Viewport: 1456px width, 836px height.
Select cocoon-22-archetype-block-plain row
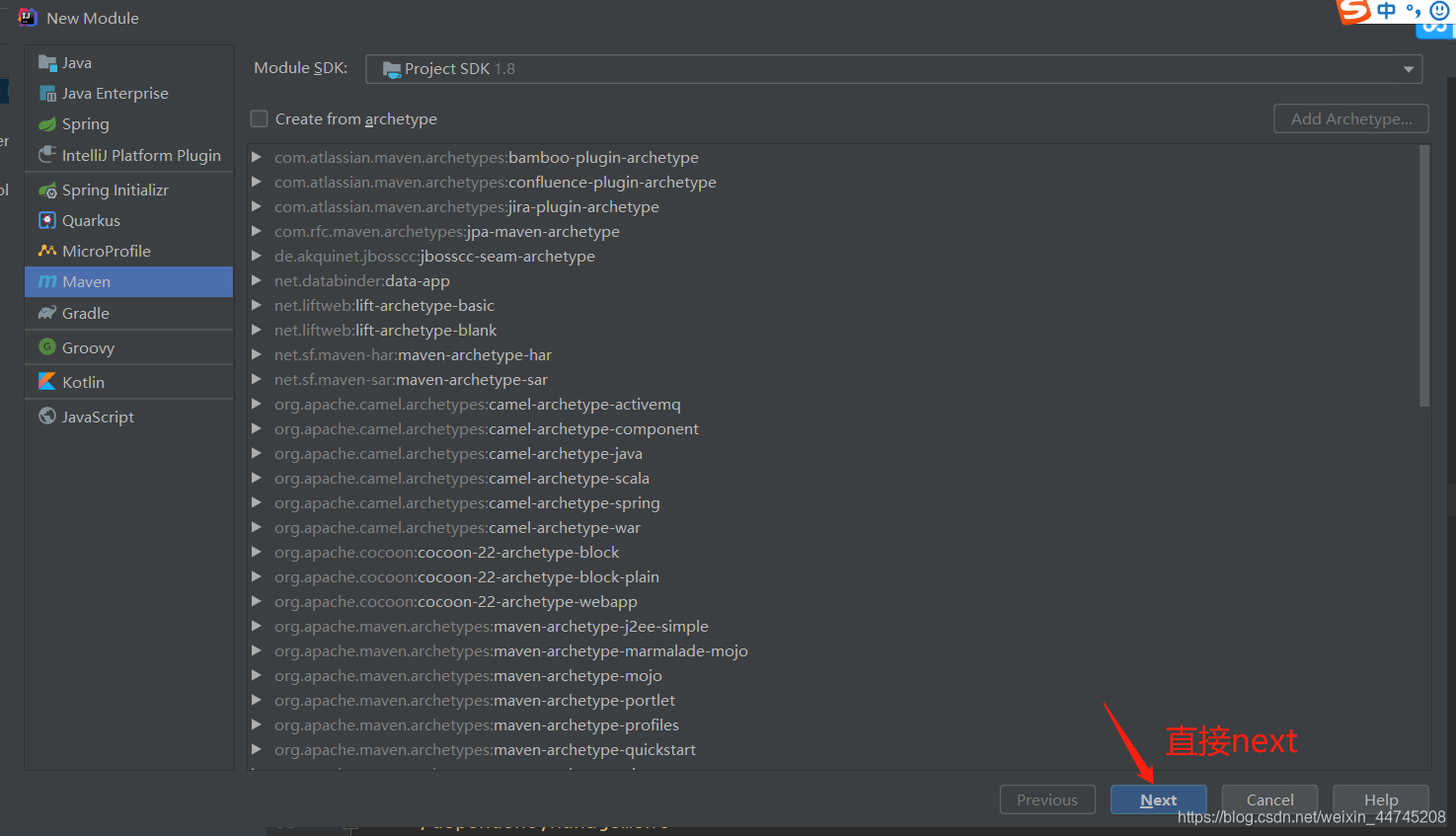[x=834, y=576]
